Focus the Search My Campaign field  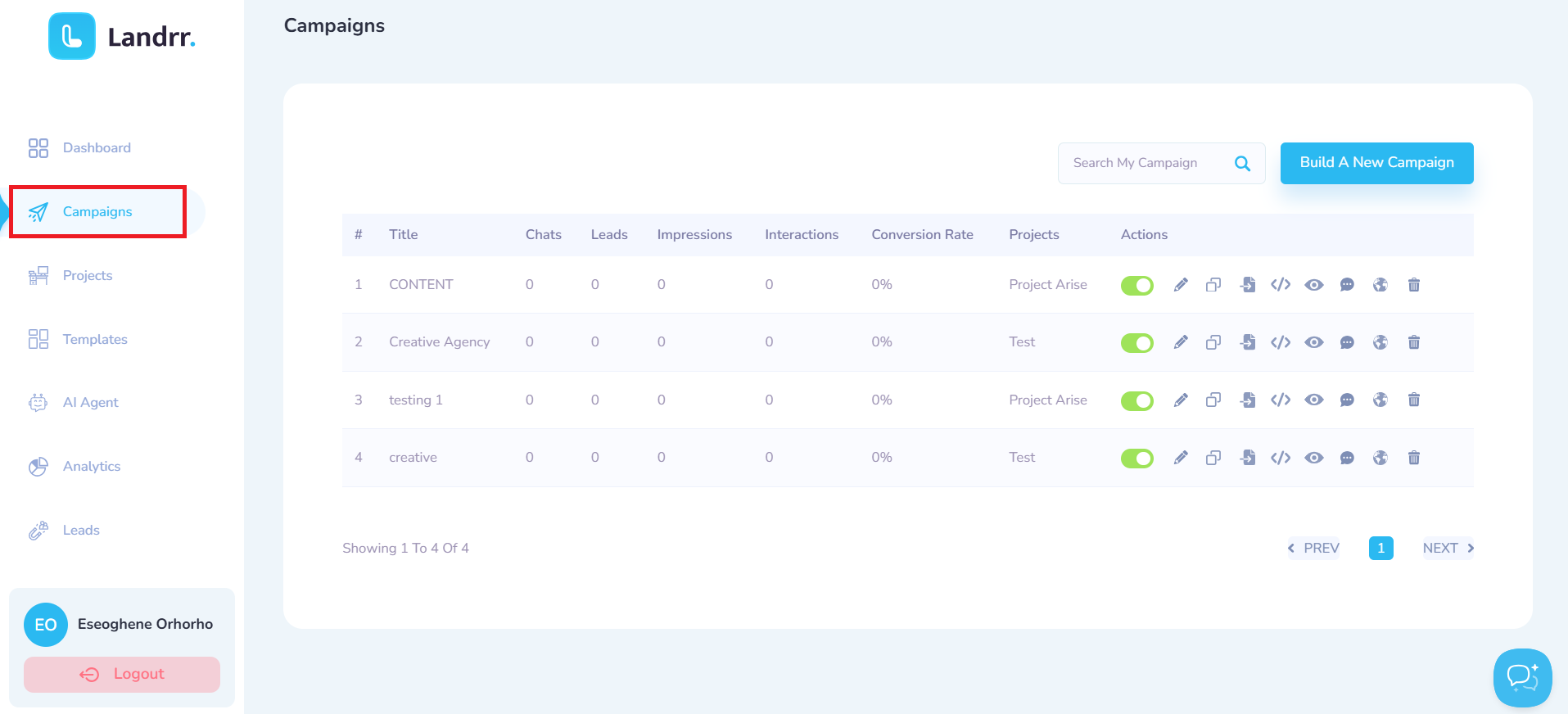point(1146,163)
